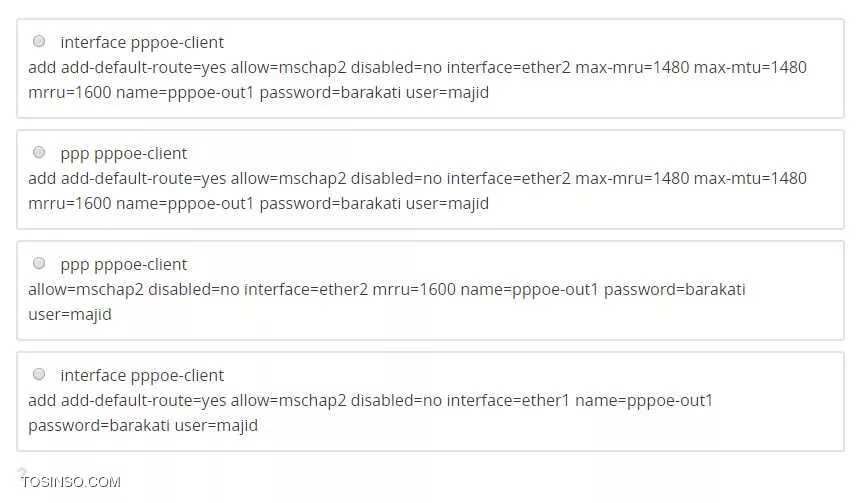
Task: Click the lone user=majid line in the third option
Action: (x=70, y=315)
